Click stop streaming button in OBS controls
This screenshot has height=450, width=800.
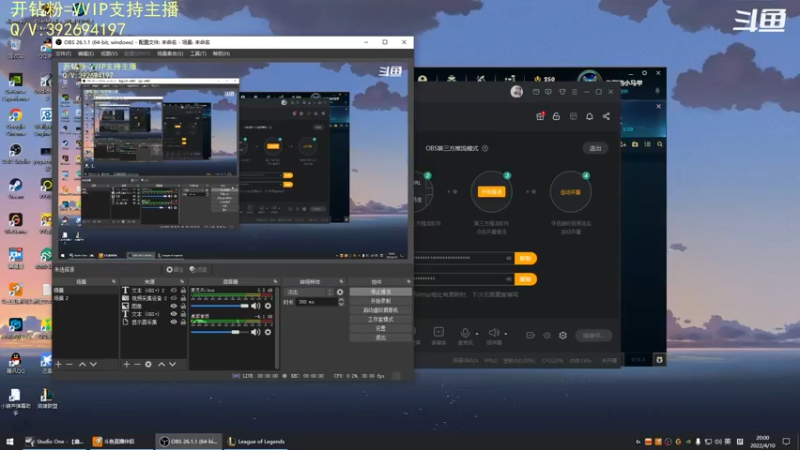381,292
